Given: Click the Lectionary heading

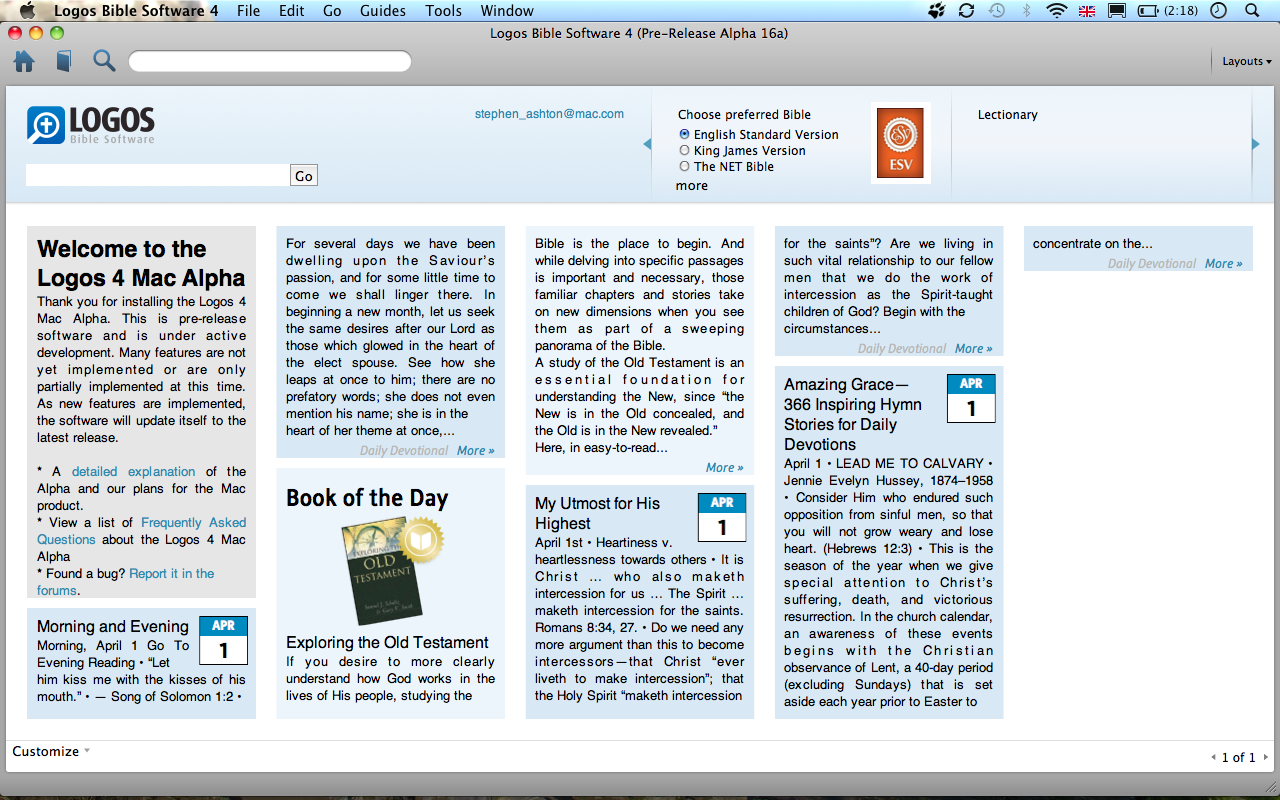Looking at the screenshot, I should 1007,115.
